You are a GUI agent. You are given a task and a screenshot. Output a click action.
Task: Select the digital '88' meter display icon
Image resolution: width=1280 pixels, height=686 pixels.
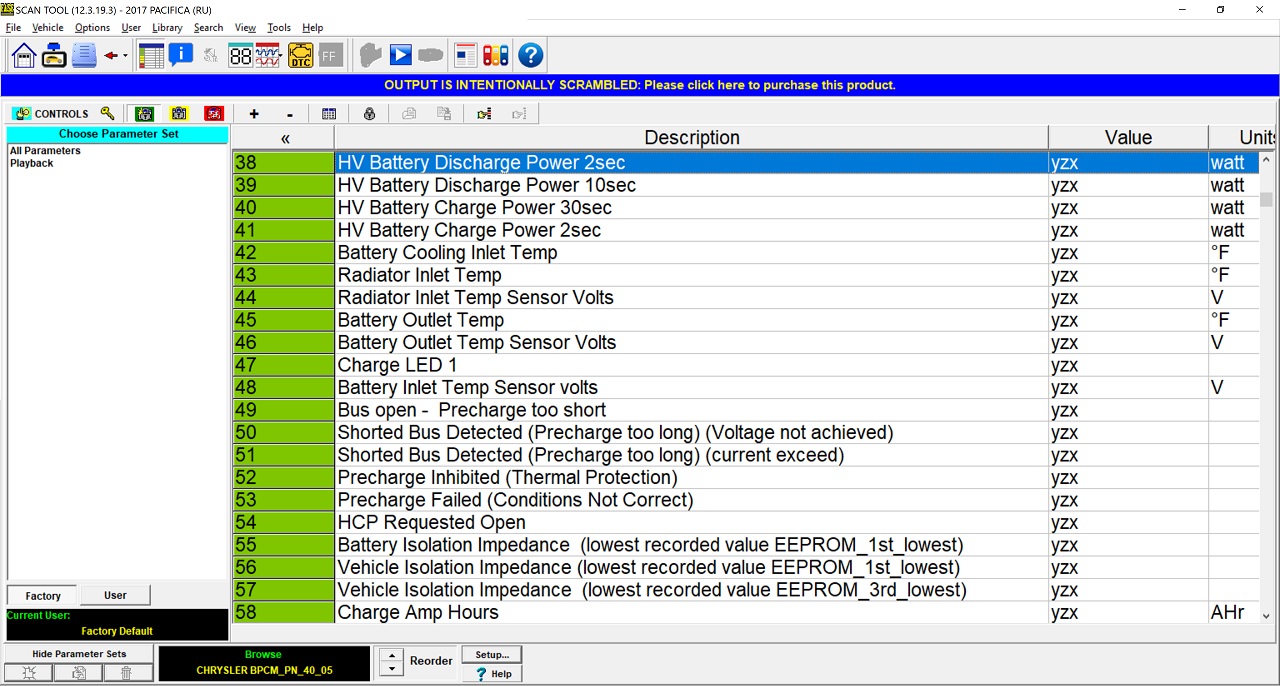pyautogui.click(x=240, y=55)
